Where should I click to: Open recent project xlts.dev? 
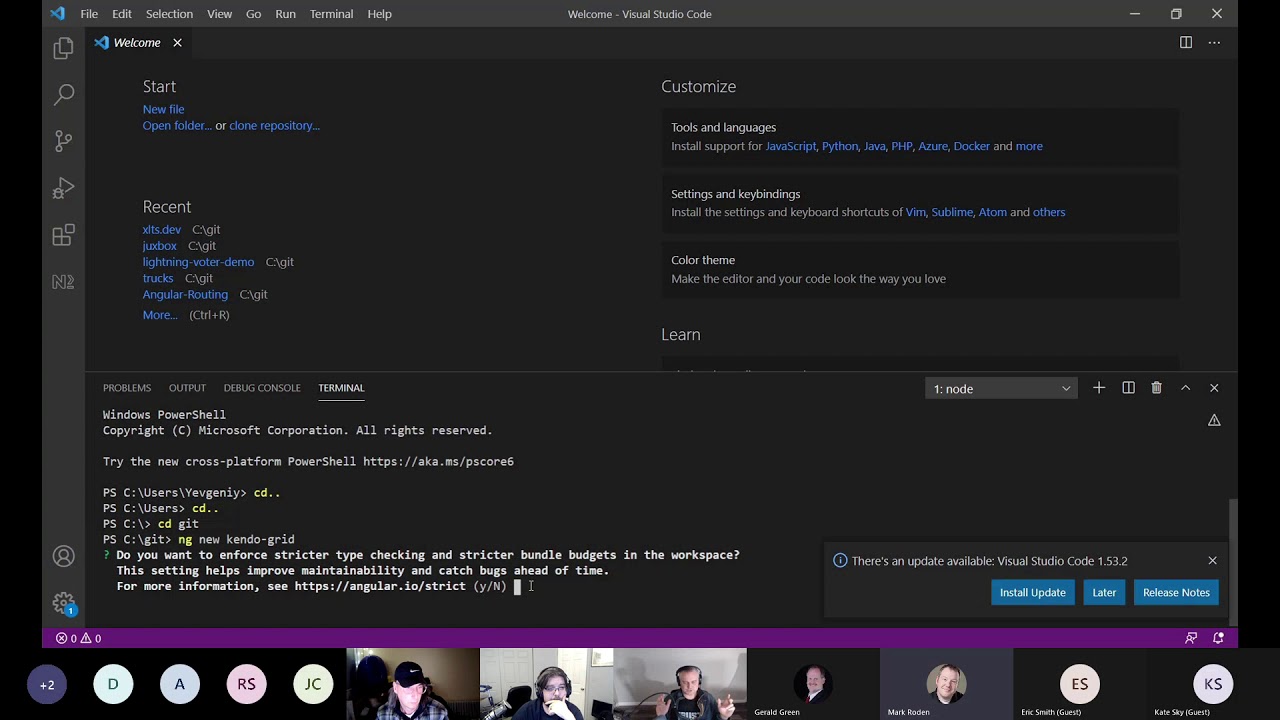click(161, 230)
